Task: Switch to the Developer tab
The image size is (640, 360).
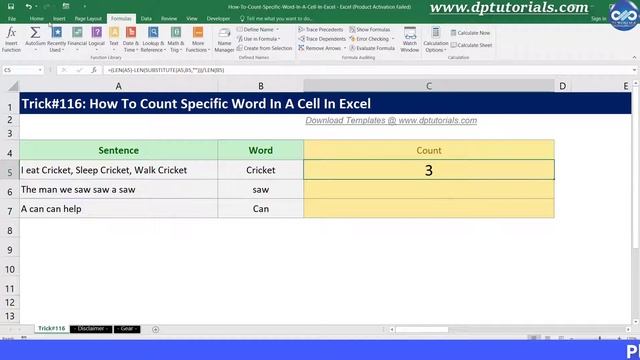Action: click(218, 19)
